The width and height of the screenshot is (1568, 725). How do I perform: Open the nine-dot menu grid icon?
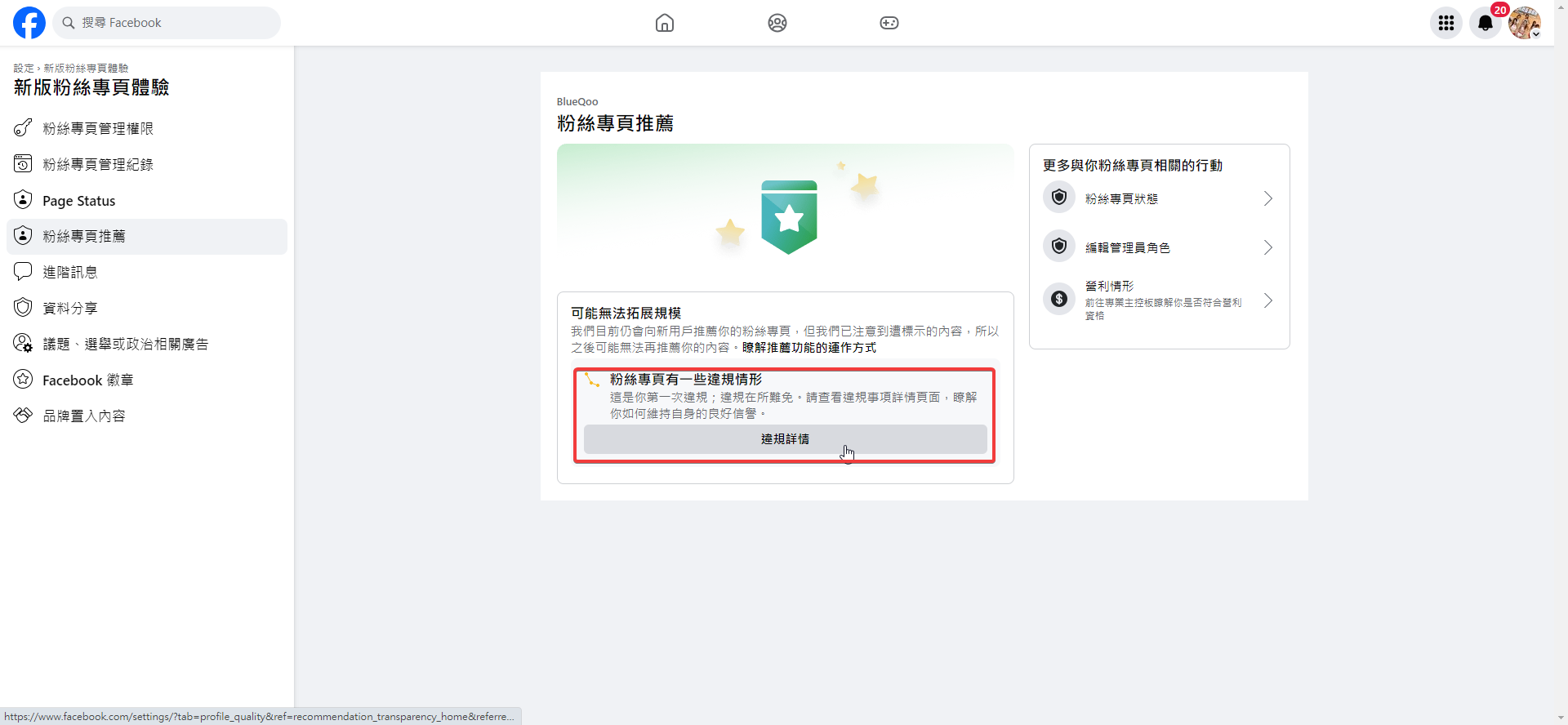(x=1446, y=23)
